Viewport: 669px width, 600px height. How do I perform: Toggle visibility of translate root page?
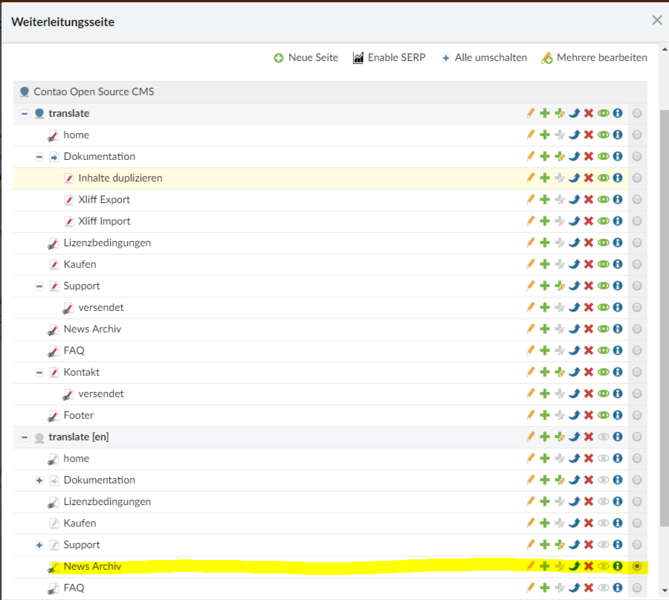pos(603,113)
